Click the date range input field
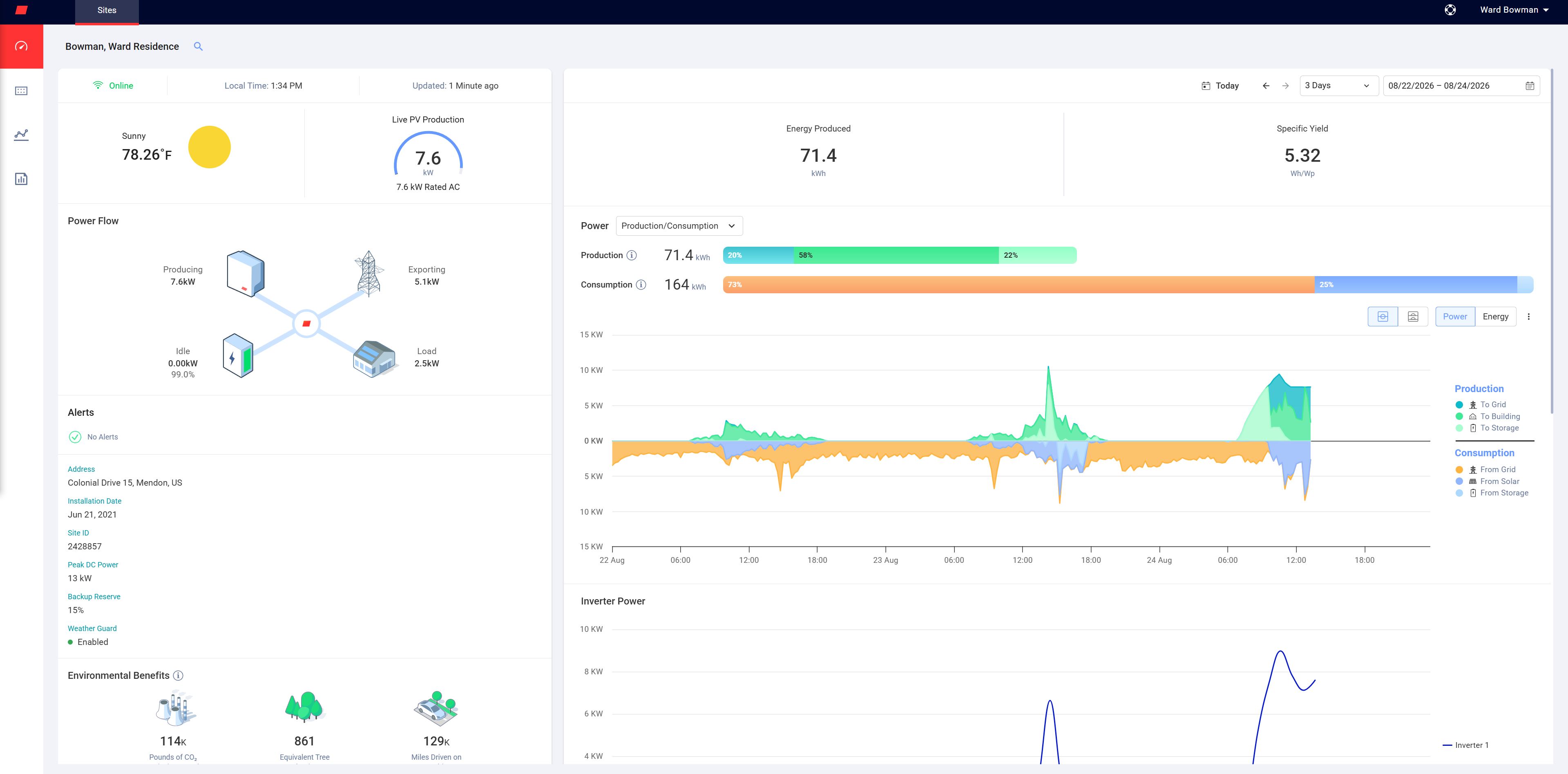This screenshot has width=1568, height=774. click(1461, 86)
